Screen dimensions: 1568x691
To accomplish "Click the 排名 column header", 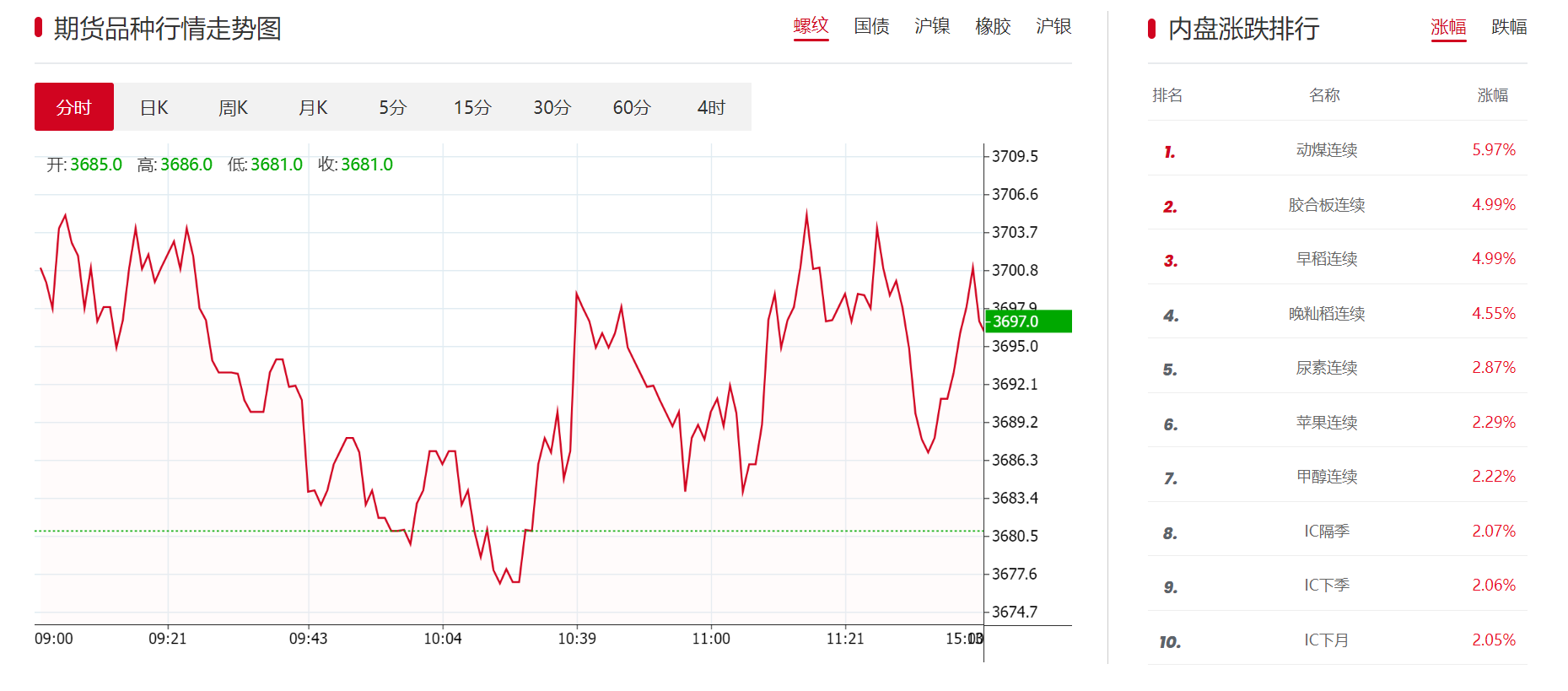I will click(x=1167, y=95).
